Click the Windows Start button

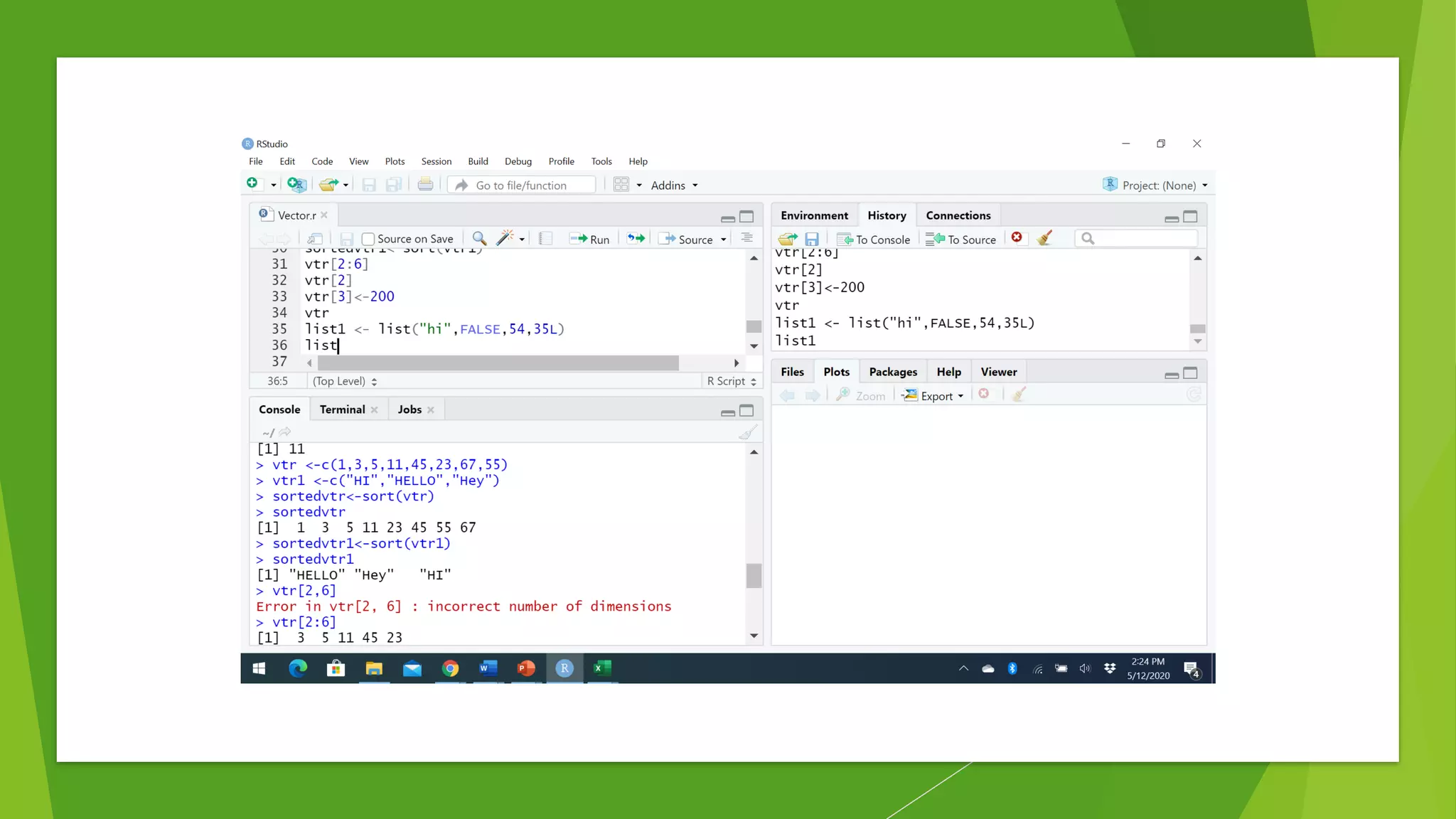259,668
